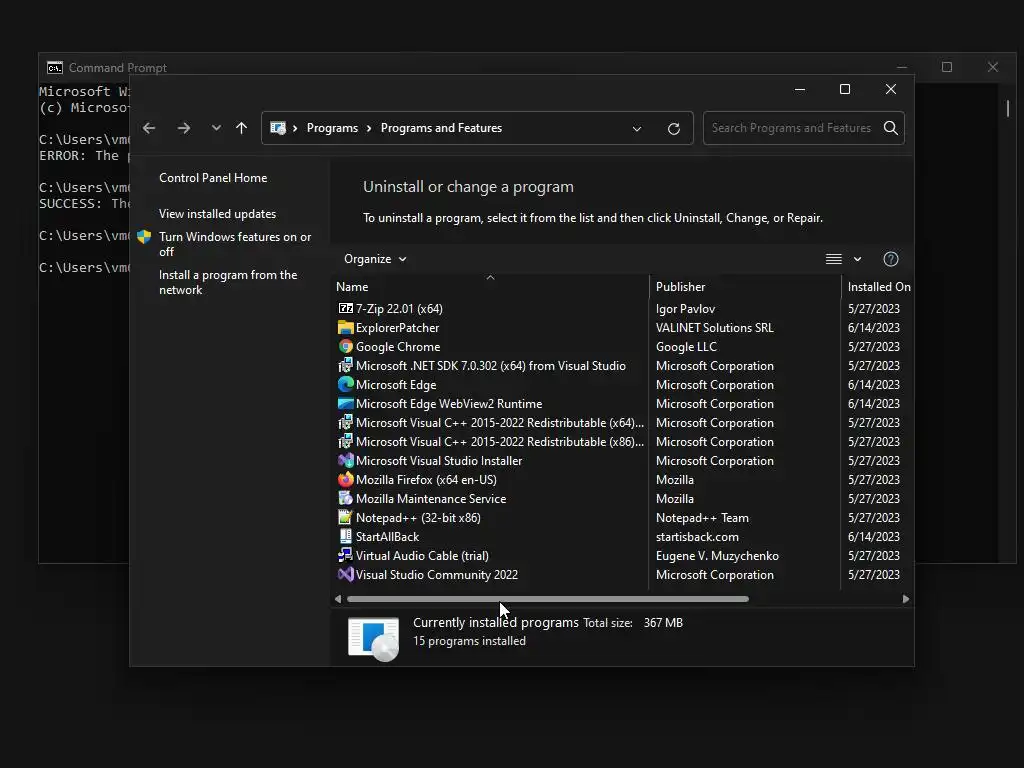Viewport: 1024px width, 768px height.
Task: Expand the address bar history dropdown
Action: pyautogui.click(x=637, y=129)
